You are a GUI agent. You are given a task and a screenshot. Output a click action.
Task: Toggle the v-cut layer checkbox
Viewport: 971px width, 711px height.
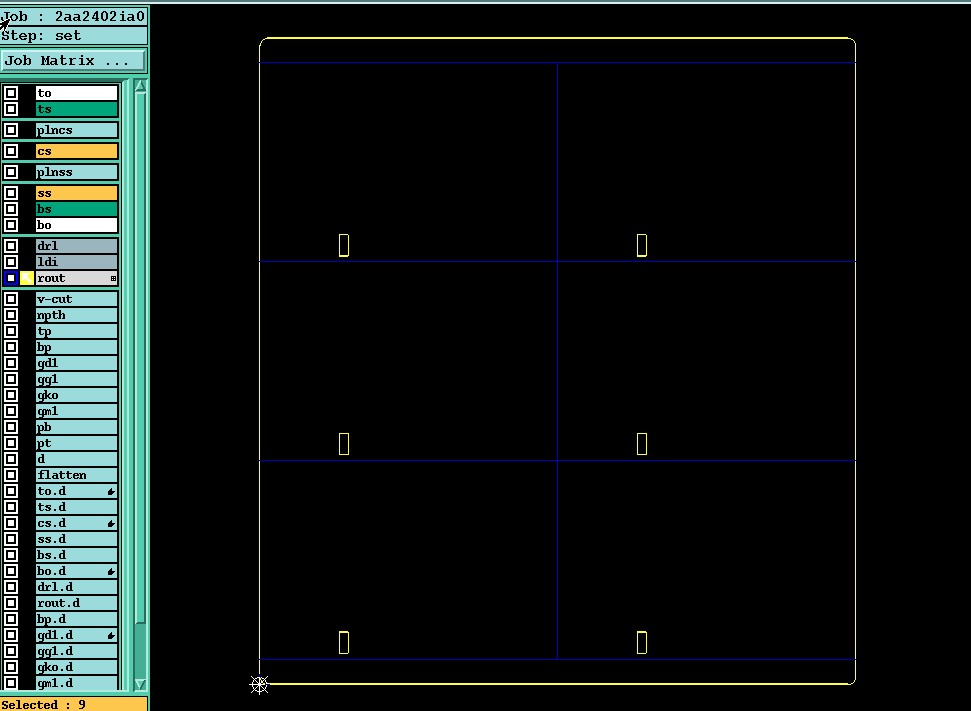pyautogui.click(x=11, y=299)
